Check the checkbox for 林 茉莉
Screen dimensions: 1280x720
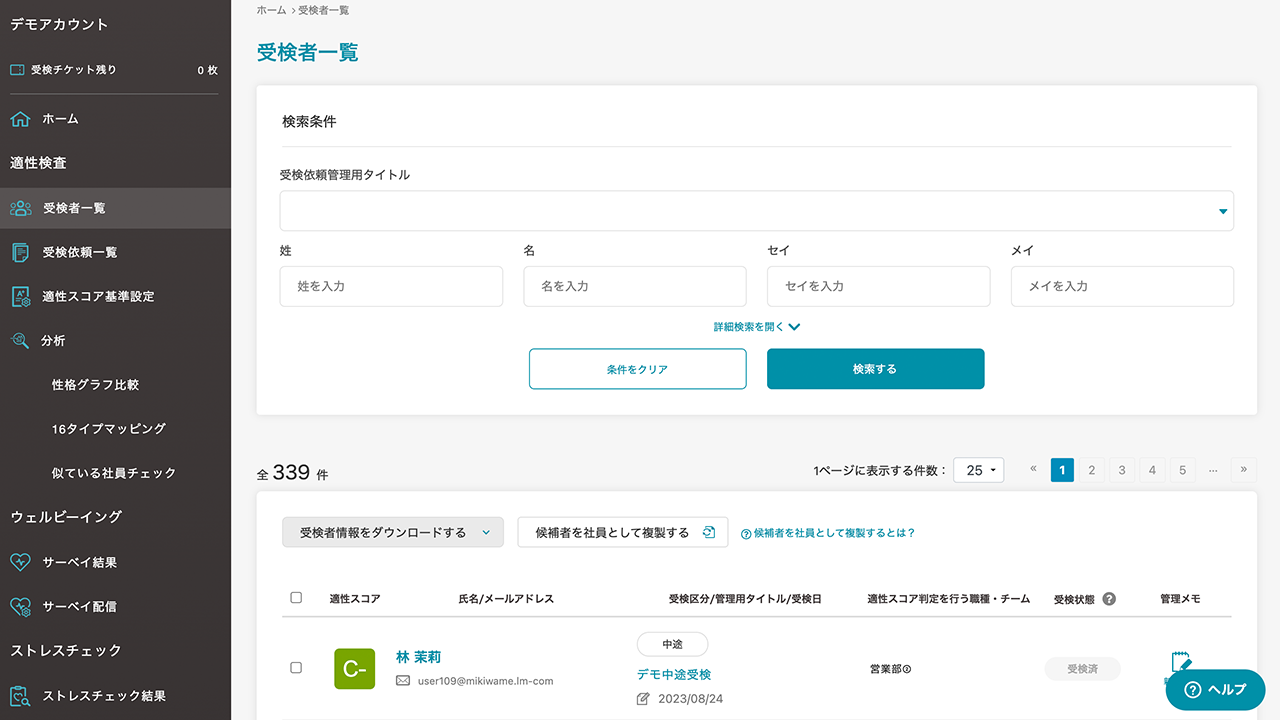(296, 667)
